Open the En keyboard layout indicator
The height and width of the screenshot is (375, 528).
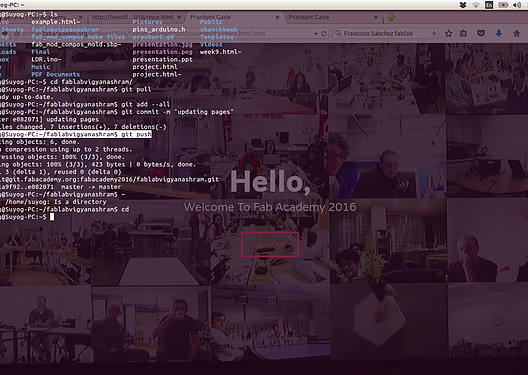tap(489, 5)
